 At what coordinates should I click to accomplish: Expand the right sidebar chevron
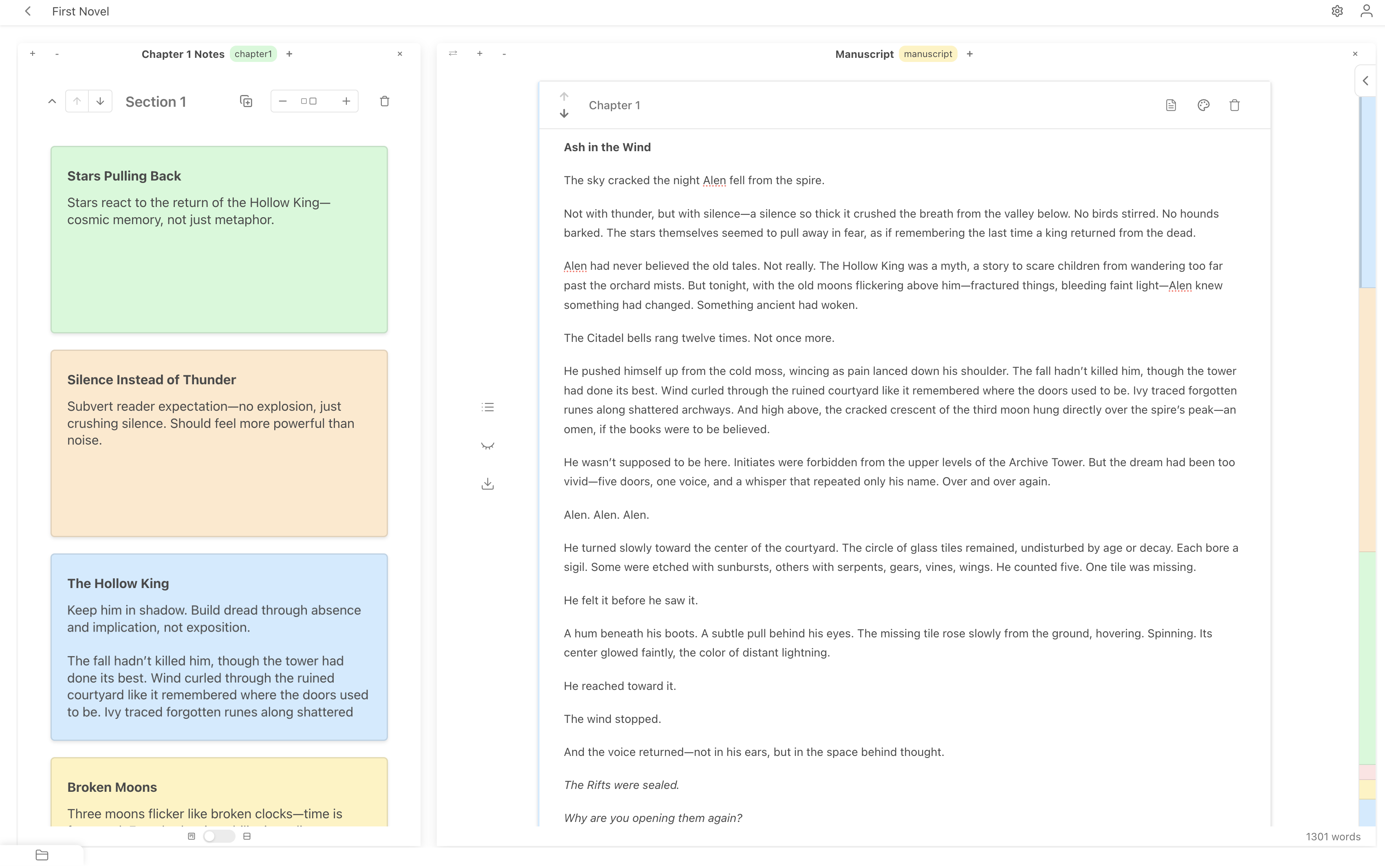tap(1365, 81)
